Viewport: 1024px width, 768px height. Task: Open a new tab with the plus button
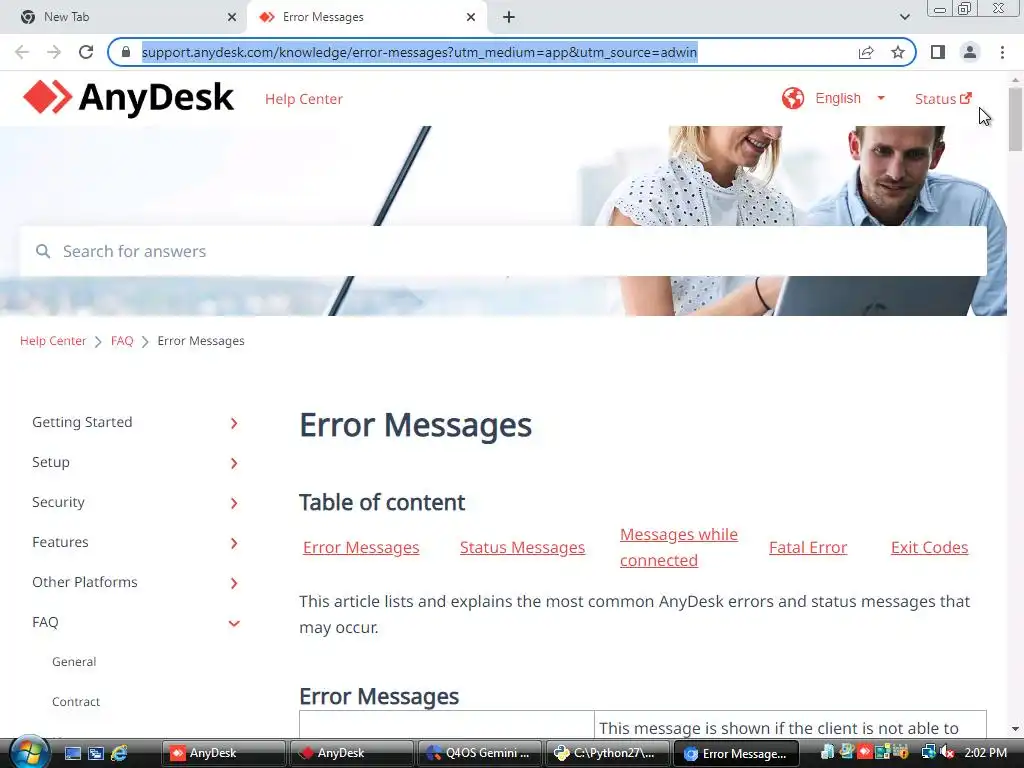(x=509, y=18)
